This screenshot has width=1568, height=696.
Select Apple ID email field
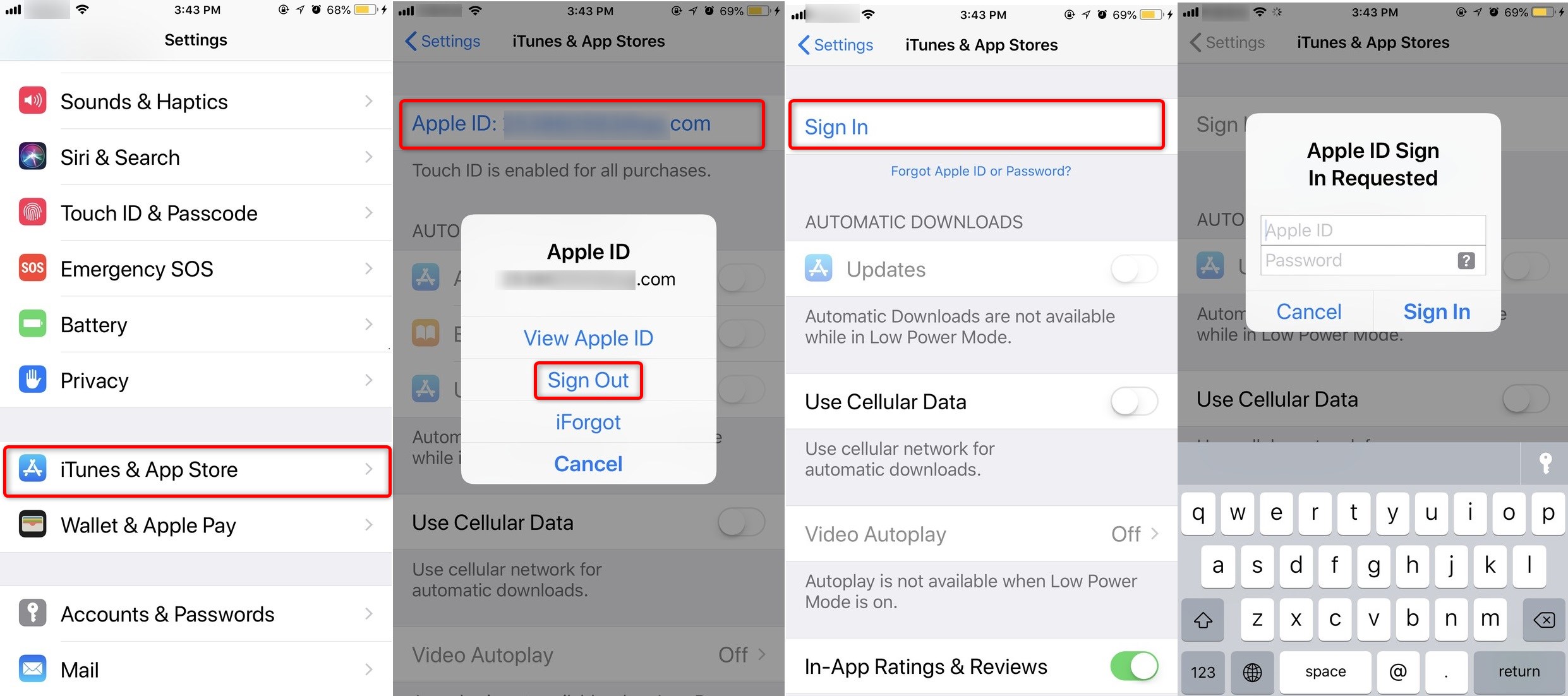click(1370, 228)
